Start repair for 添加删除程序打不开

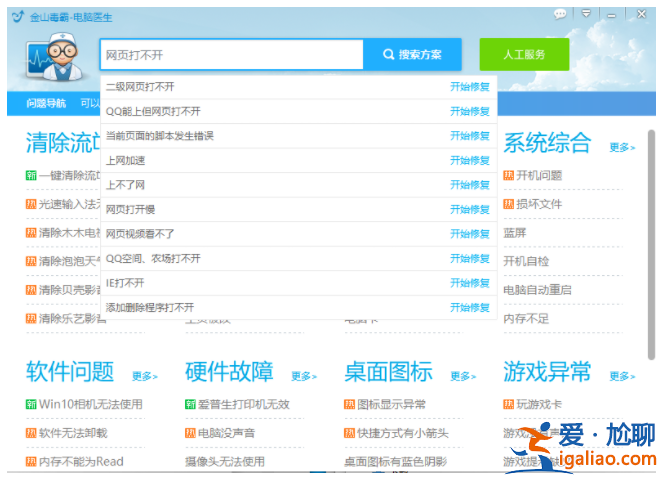click(x=470, y=308)
